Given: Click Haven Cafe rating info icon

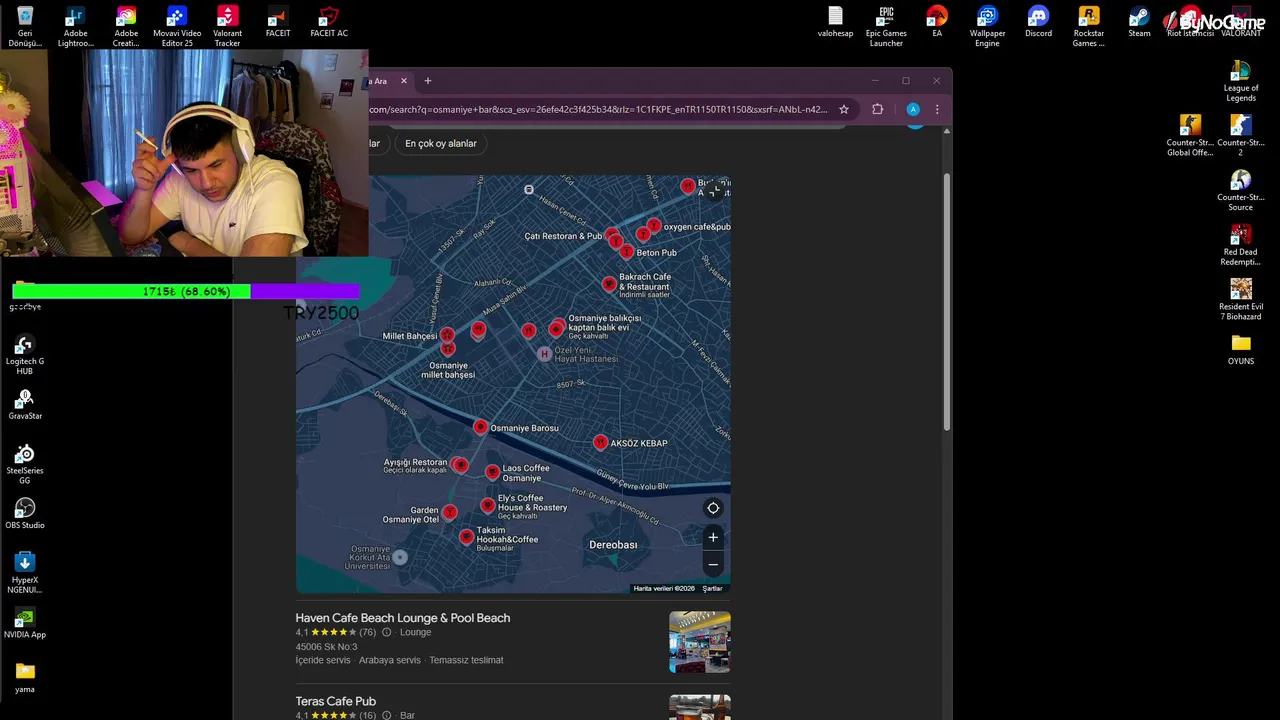Looking at the screenshot, I should (386, 632).
